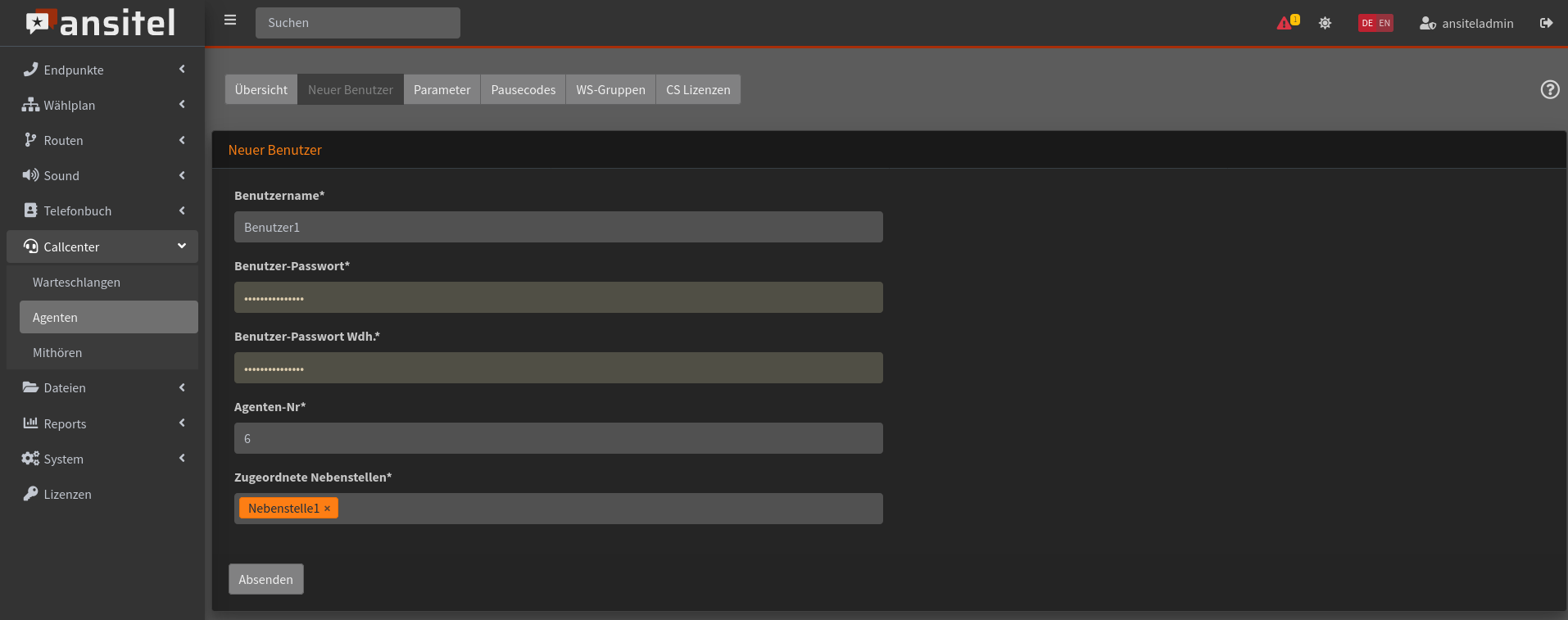Open the ansiteladmin user profile

[x=1466, y=23]
